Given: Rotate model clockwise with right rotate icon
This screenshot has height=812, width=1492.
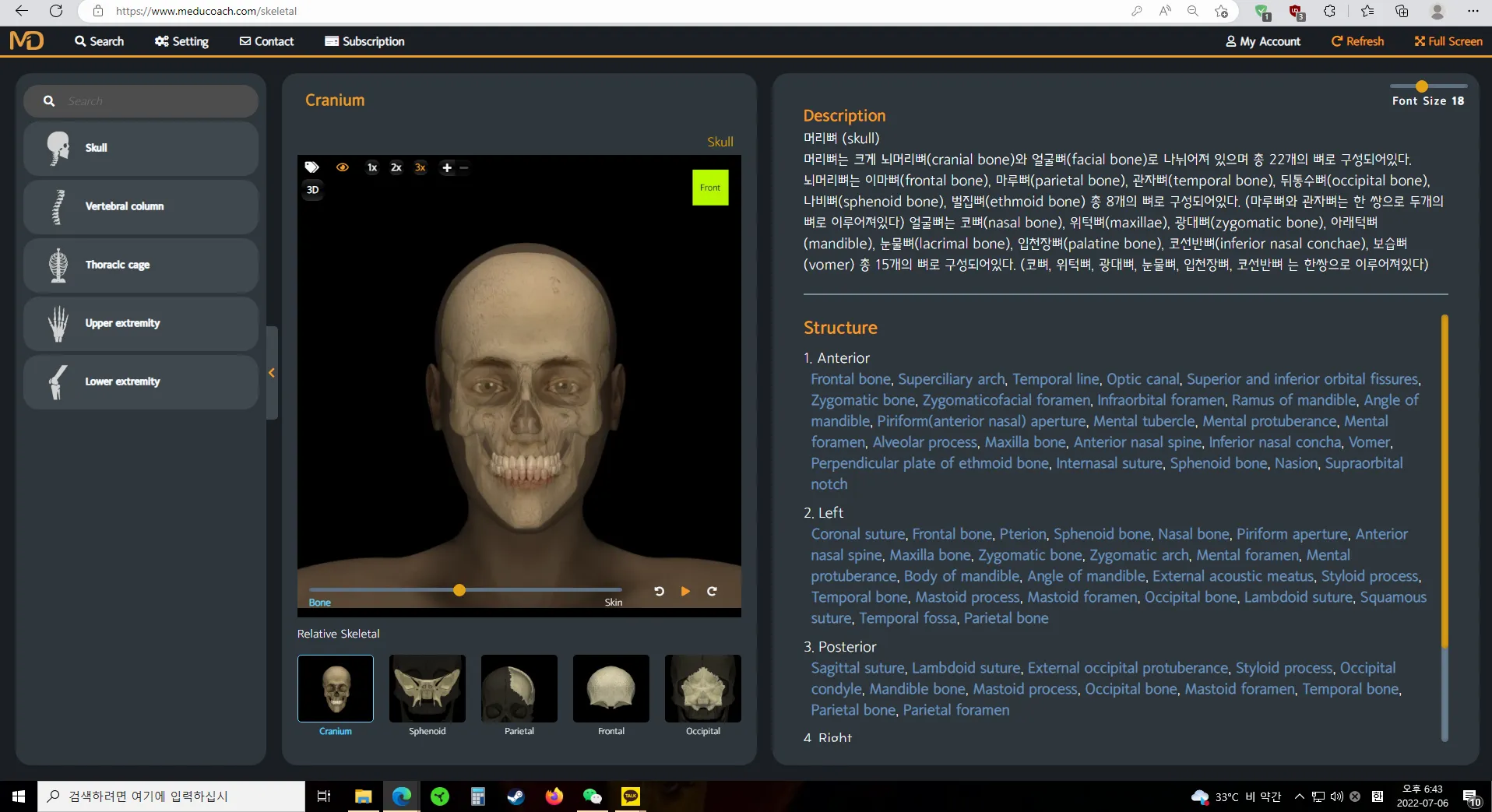Looking at the screenshot, I should (x=712, y=592).
